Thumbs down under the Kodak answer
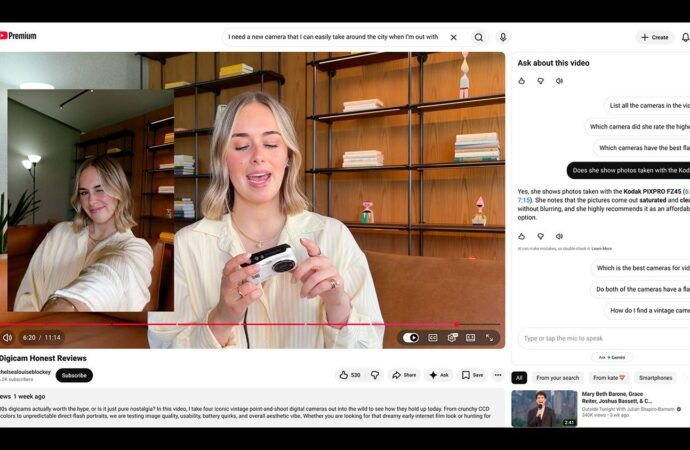Screen dimensions: 690x450 click(x=540, y=236)
